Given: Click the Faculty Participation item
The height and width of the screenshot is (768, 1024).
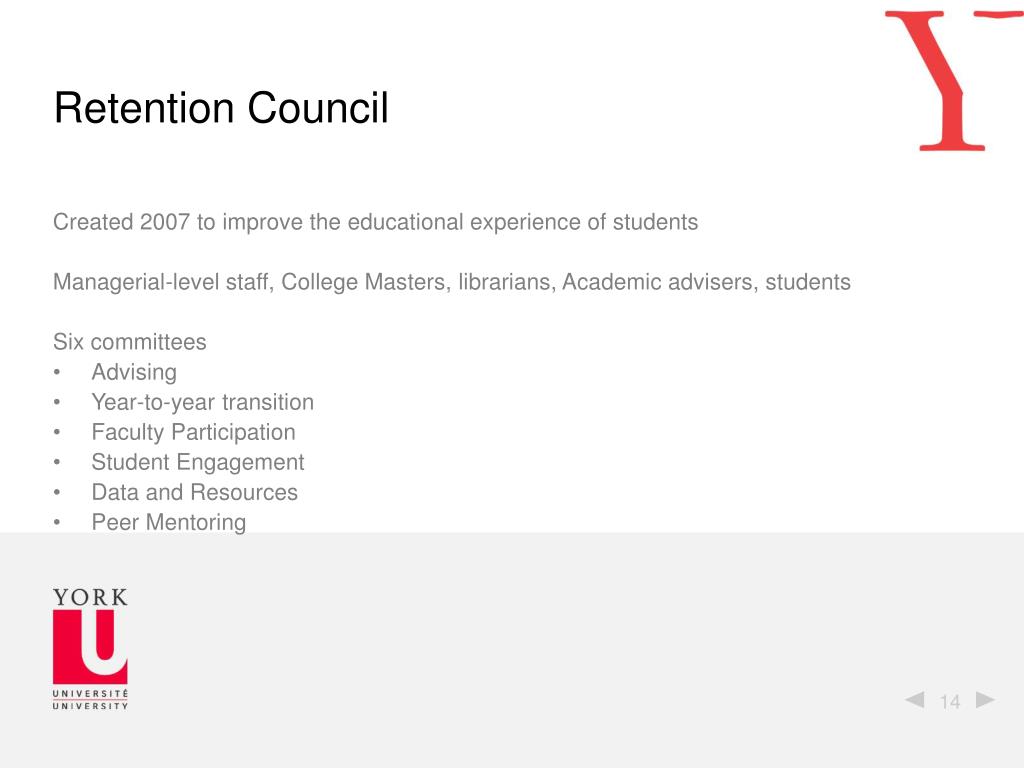Looking at the screenshot, I should [193, 432].
